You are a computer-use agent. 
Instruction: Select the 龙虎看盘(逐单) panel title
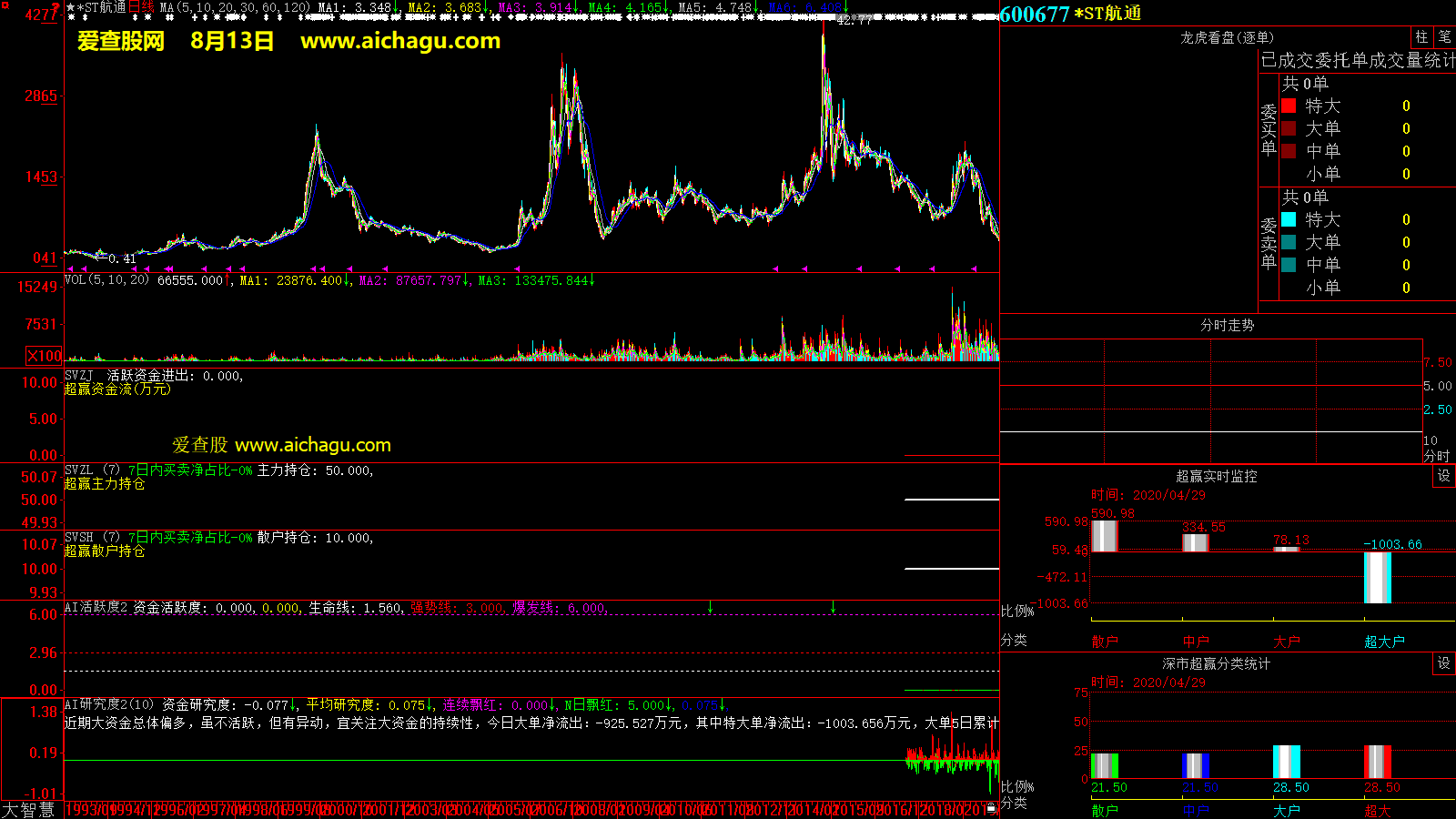tap(1227, 37)
